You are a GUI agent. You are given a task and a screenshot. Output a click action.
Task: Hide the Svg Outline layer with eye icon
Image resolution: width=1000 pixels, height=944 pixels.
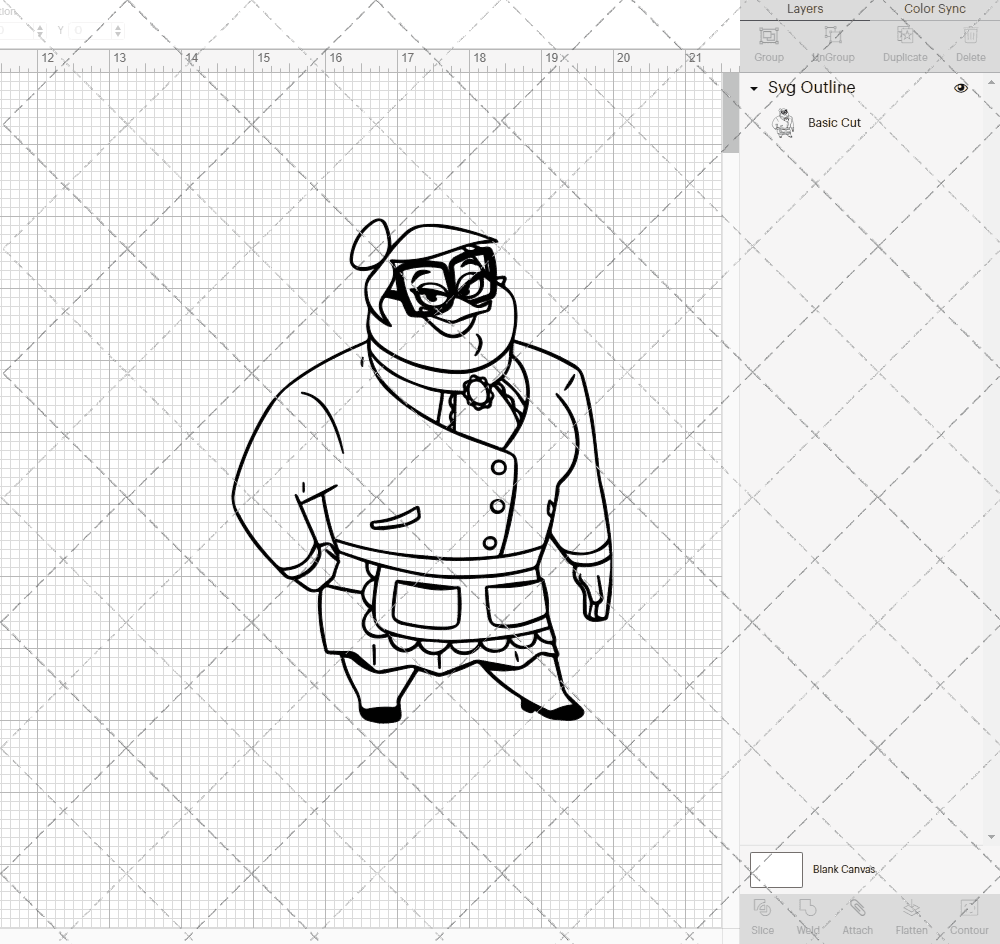[960, 88]
